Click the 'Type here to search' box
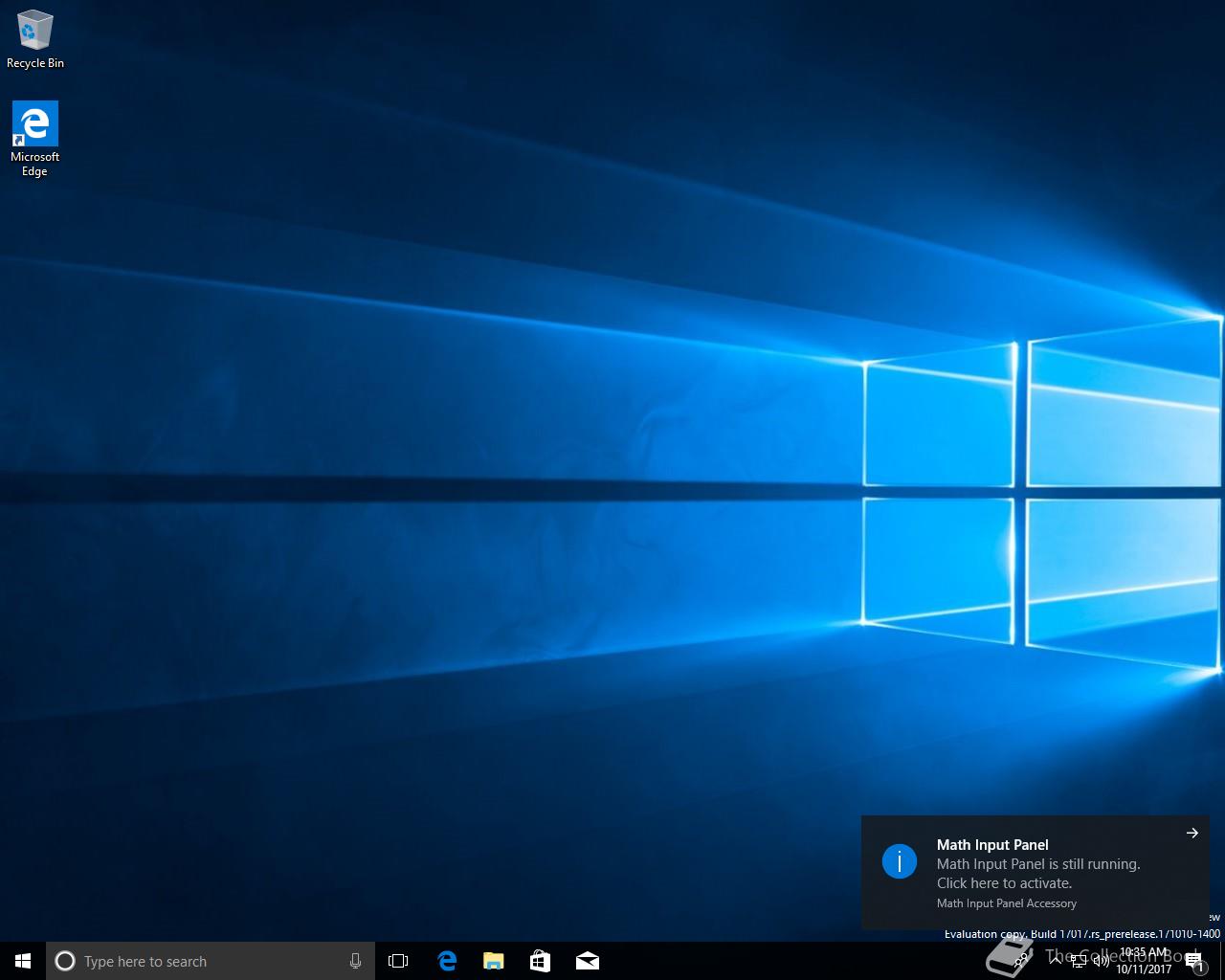 pos(211,961)
